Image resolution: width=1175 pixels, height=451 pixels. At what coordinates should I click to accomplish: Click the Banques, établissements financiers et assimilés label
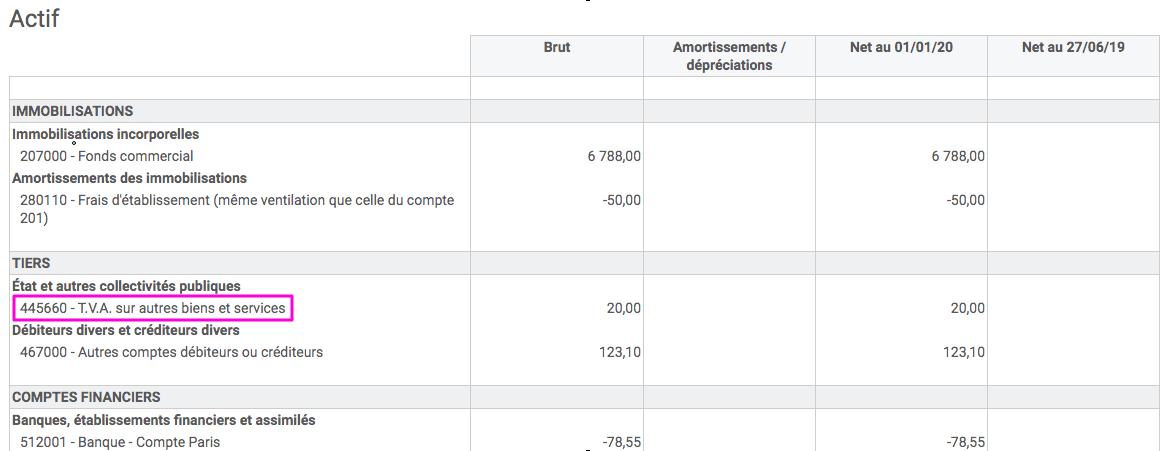(x=164, y=420)
